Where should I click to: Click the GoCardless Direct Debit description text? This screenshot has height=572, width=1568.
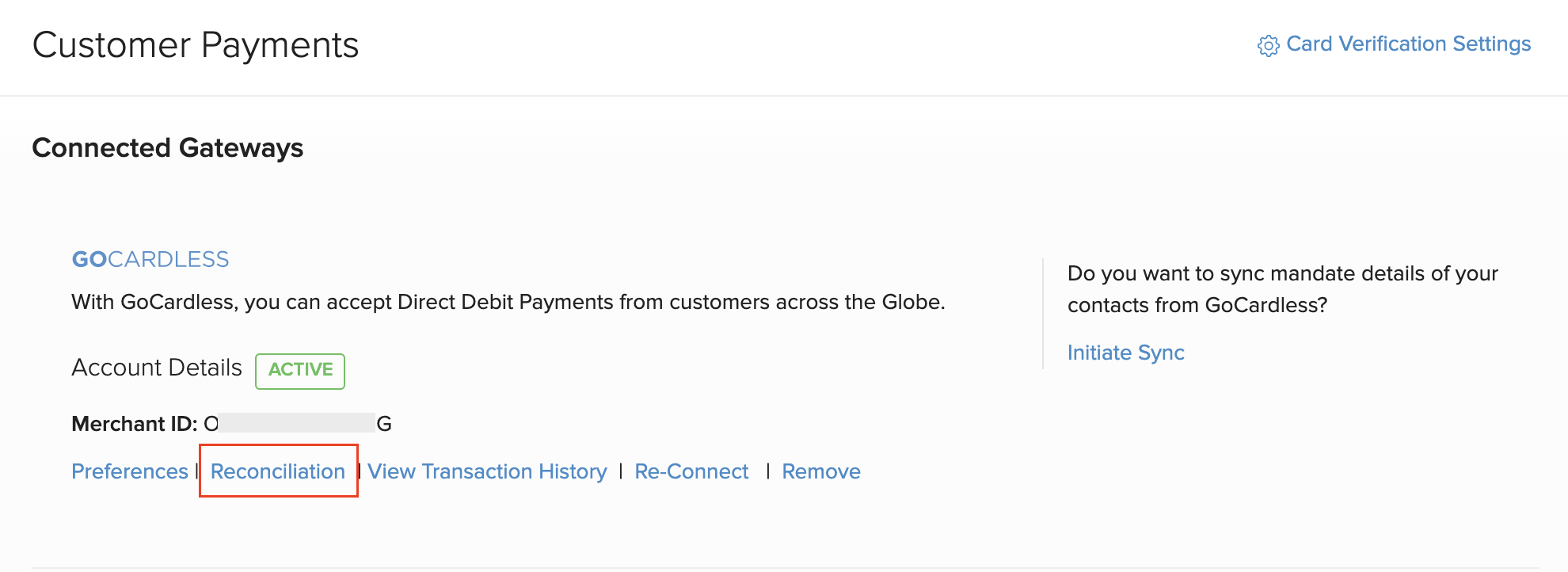click(x=508, y=302)
